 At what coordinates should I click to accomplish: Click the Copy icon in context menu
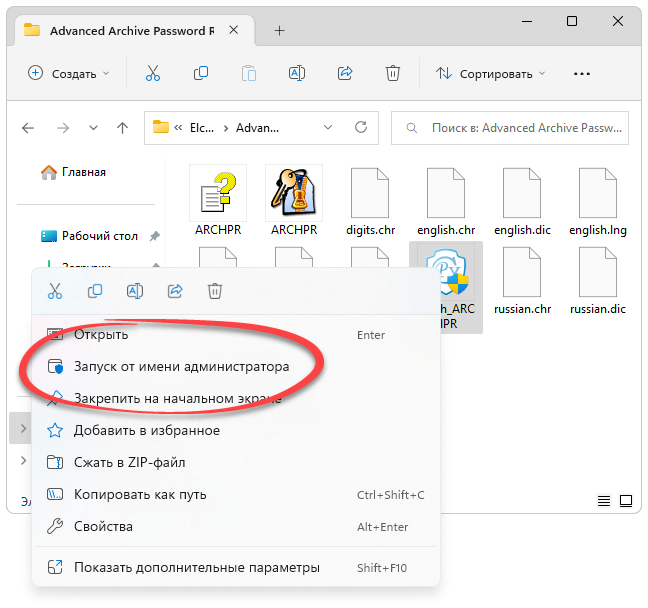tap(95, 291)
